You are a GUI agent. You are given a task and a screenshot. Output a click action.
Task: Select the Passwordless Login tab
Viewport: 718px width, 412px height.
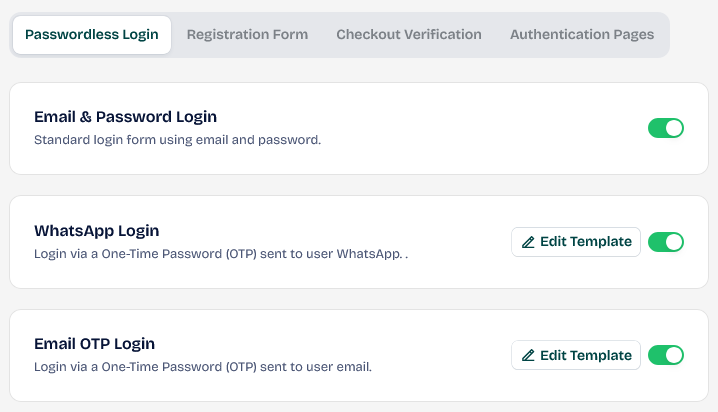tap(92, 35)
